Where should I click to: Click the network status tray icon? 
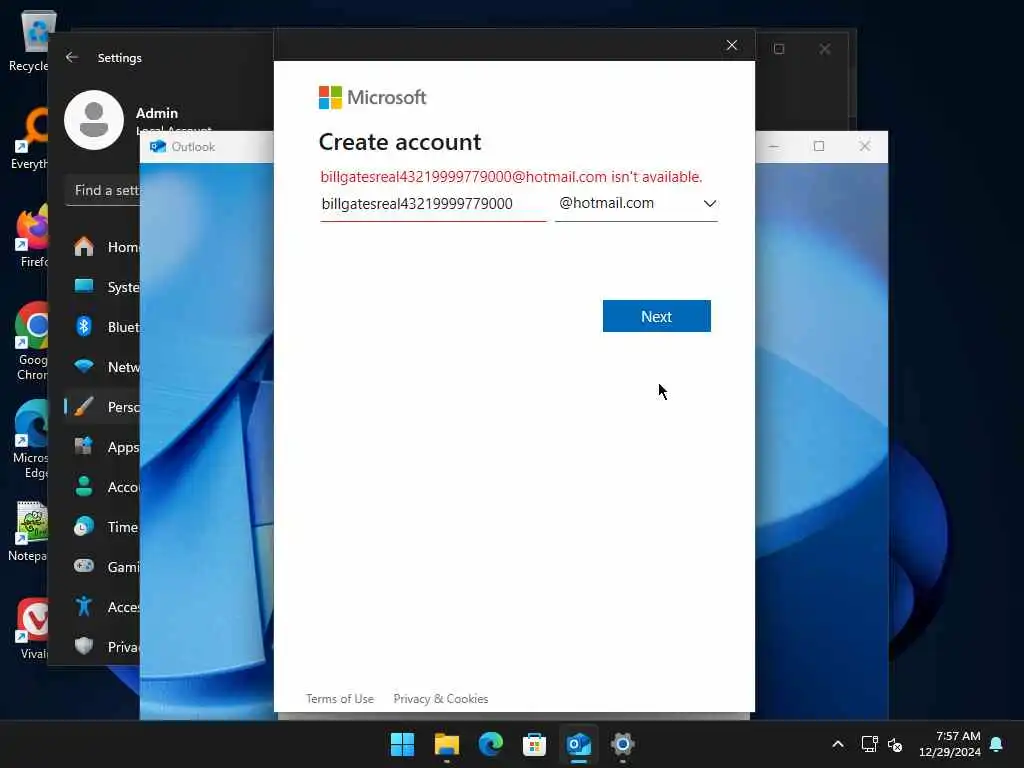pos(869,744)
